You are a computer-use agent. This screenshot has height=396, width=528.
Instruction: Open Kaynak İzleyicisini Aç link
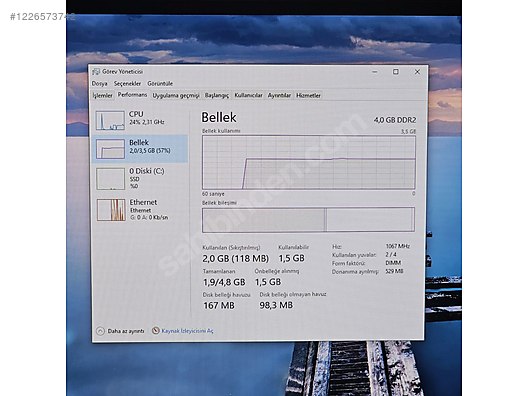[187, 331]
